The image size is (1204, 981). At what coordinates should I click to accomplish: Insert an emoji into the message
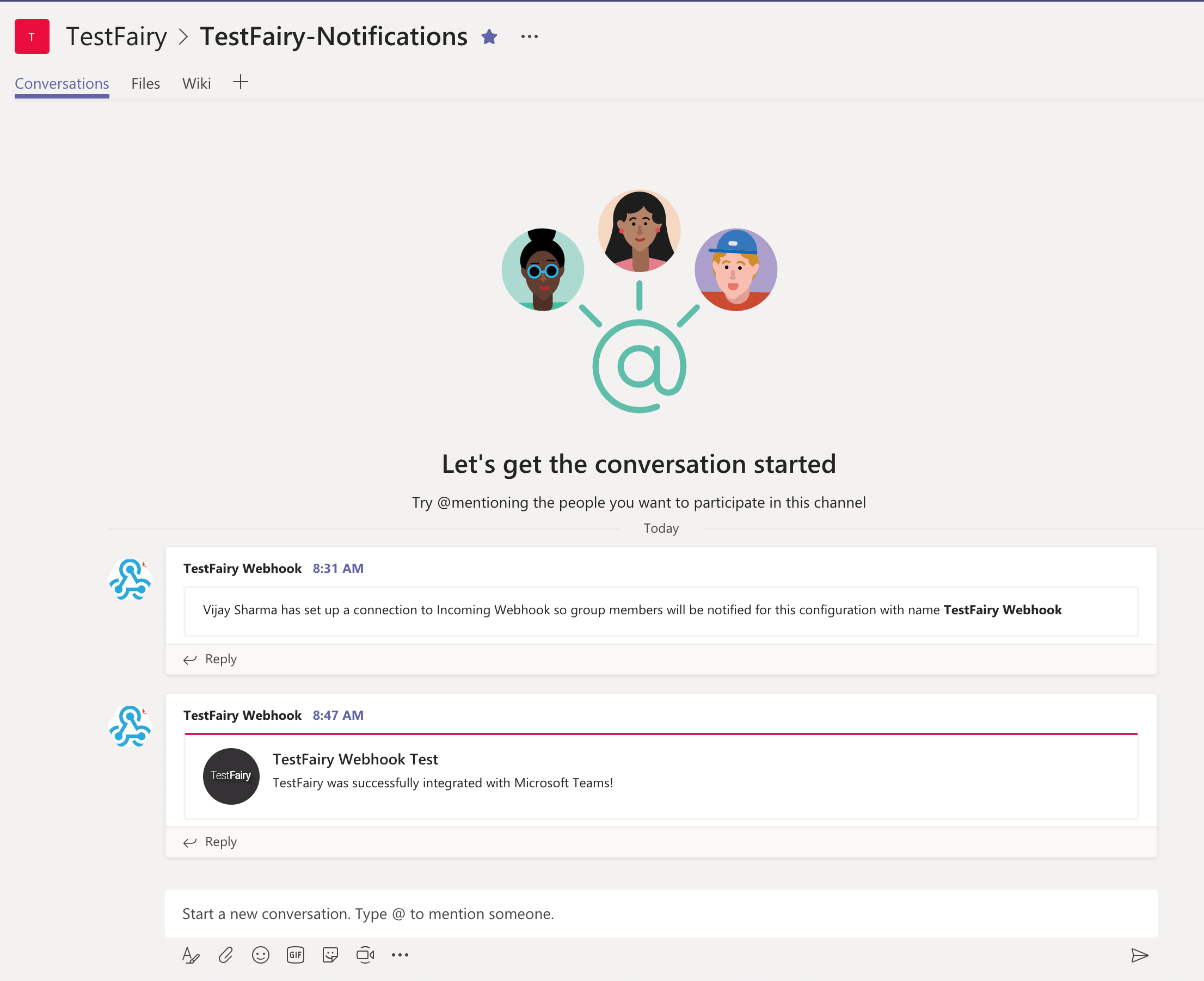click(x=261, y=955)
